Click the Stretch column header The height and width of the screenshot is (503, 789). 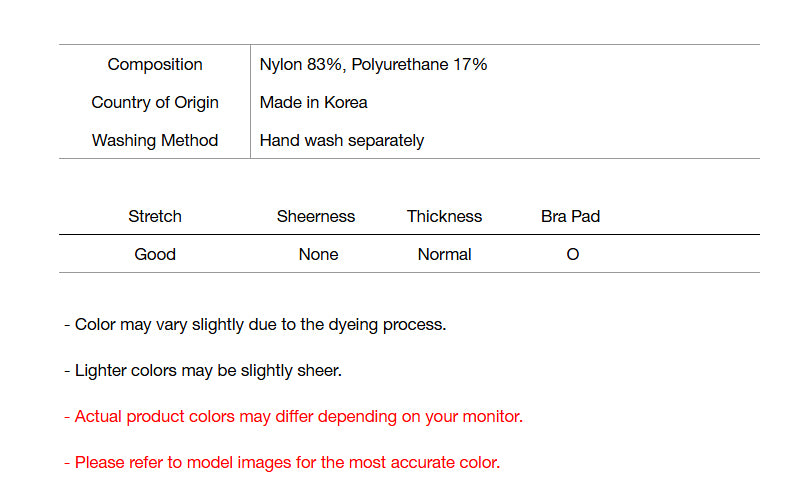tap(155, 217)
